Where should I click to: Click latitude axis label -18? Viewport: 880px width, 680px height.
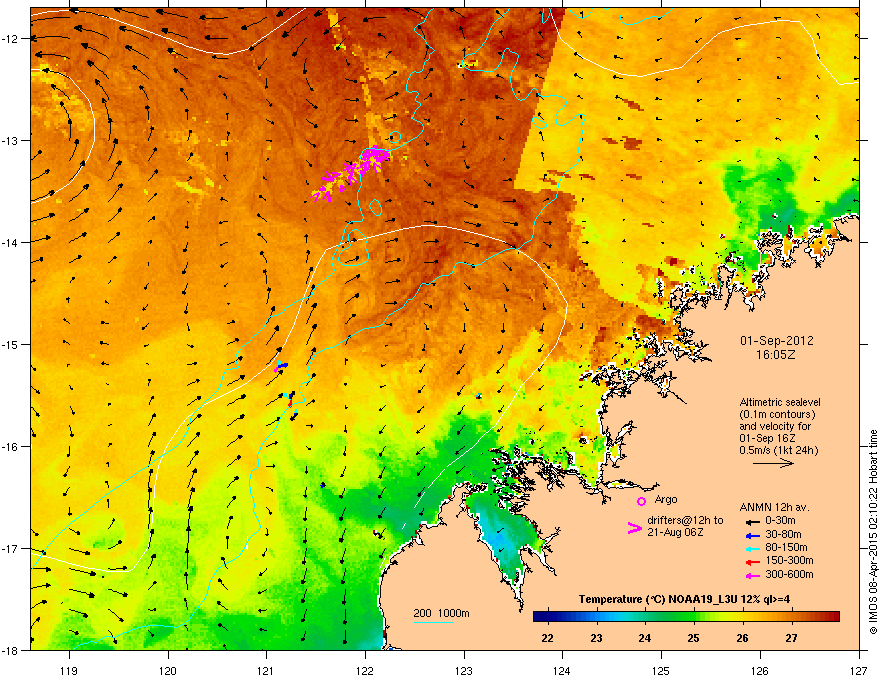[x=11, y=650]
